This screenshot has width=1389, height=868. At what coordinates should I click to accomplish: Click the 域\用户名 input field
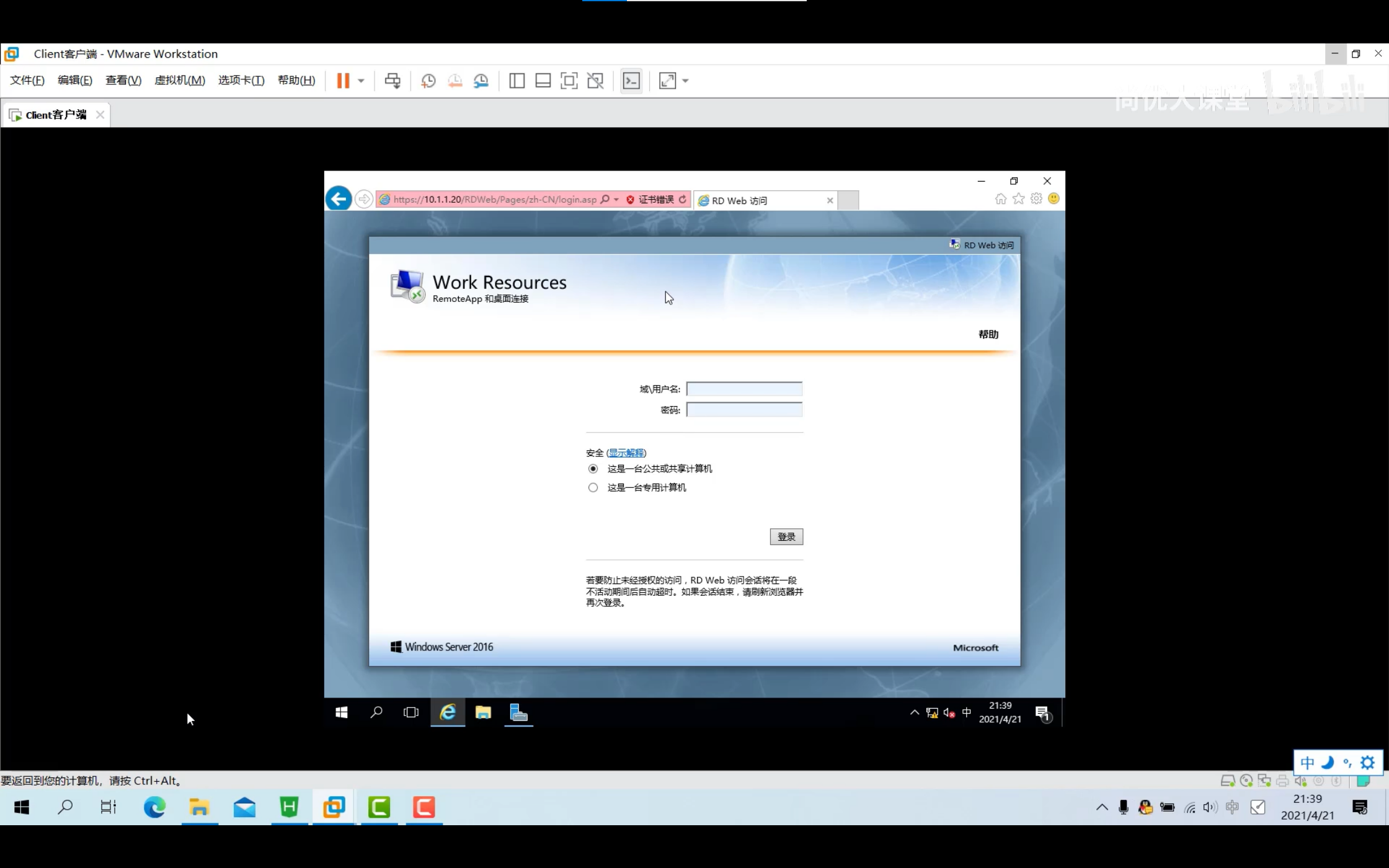click(744, 389)
